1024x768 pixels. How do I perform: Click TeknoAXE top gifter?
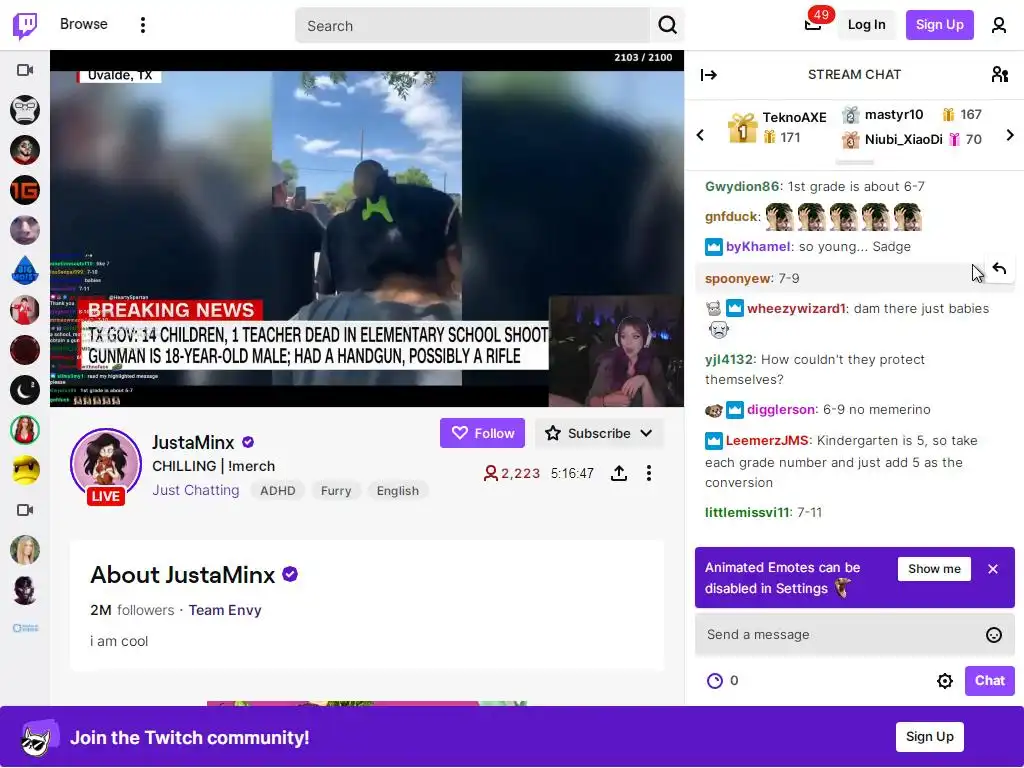click(794, 118)
